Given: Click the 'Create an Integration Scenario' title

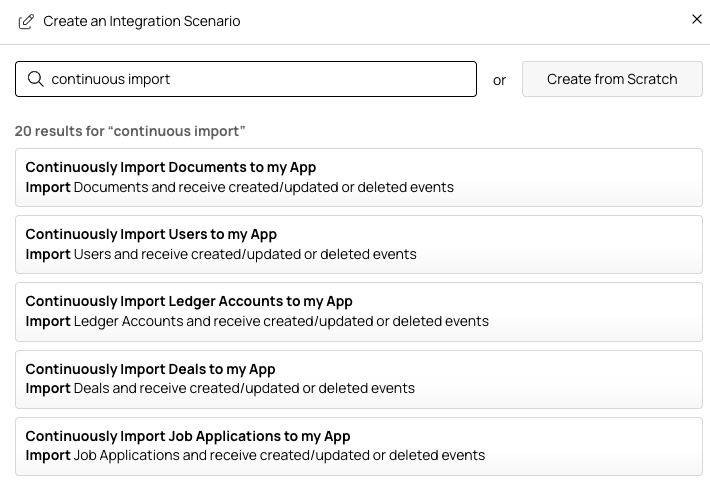Looking at the screenshot, I should pyautogui.click(x=141, y=21).
